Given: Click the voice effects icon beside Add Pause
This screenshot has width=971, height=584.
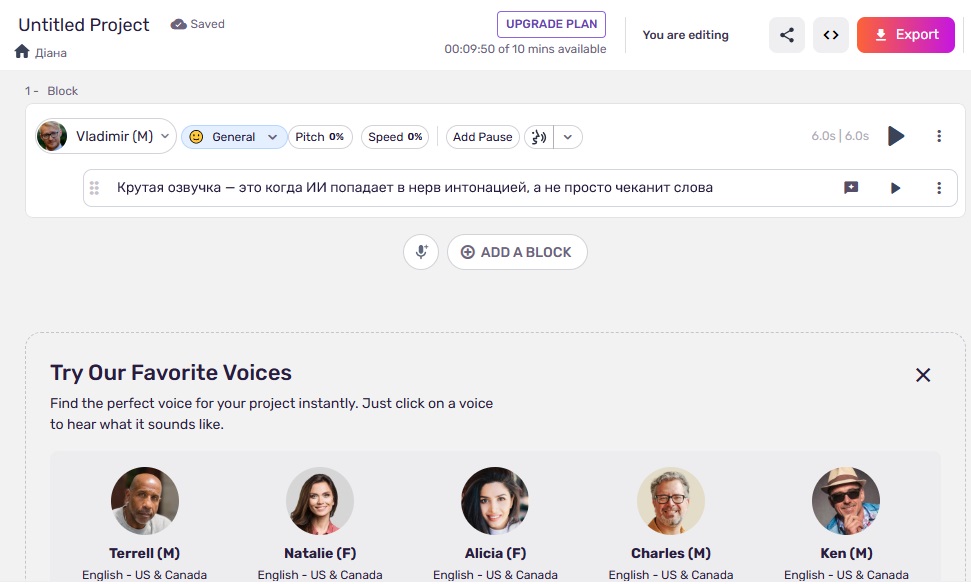Looking at the screenshot, I should pos(539,137).
